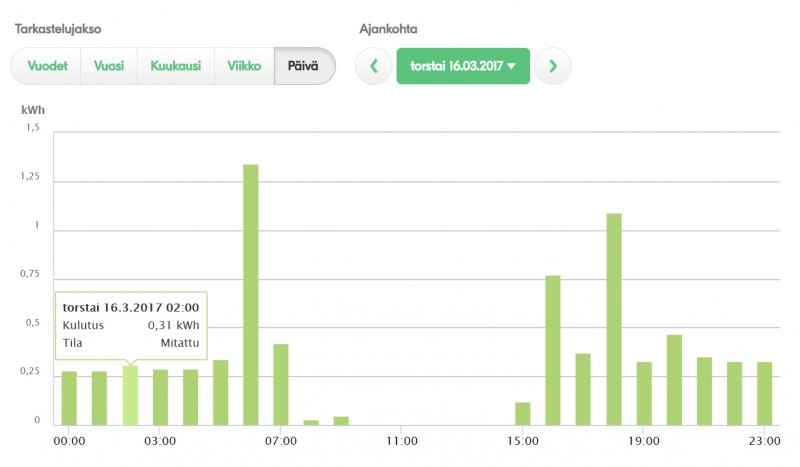800x467 pixels.
Task: Show the Kuukausi period view
Action: point(175,67)
